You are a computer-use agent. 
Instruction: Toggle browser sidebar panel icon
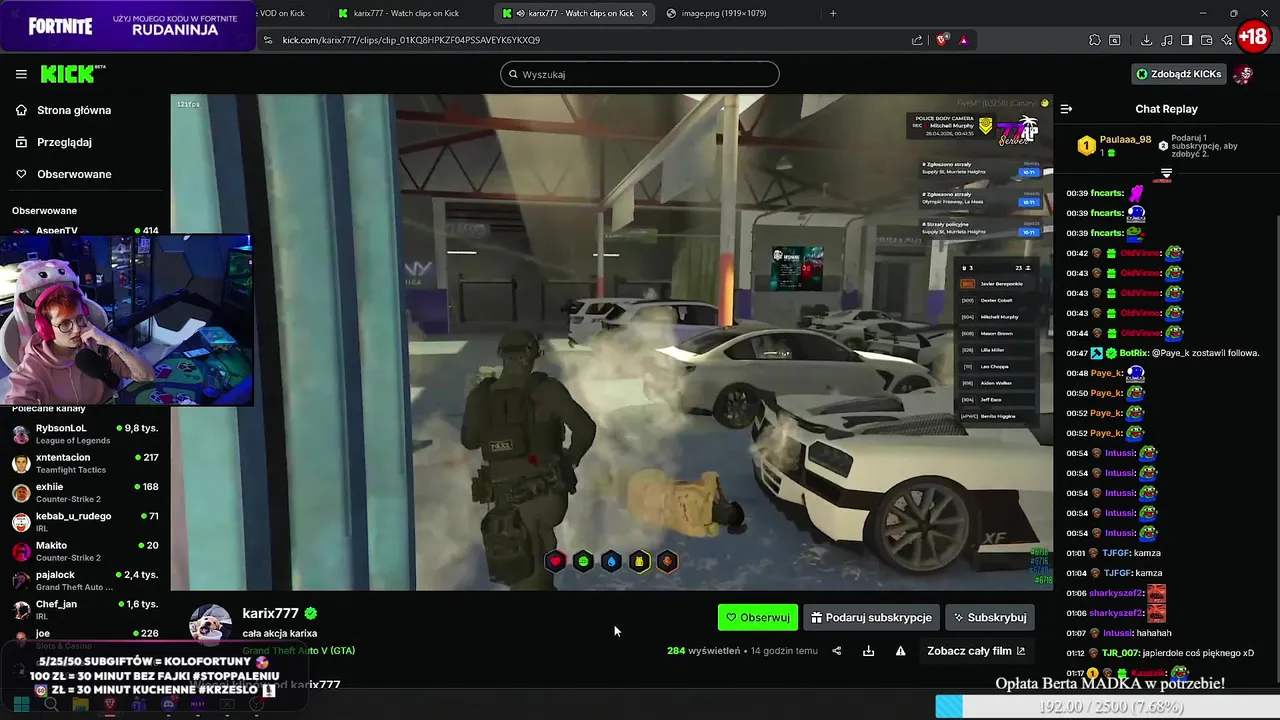pos(1186,40)
